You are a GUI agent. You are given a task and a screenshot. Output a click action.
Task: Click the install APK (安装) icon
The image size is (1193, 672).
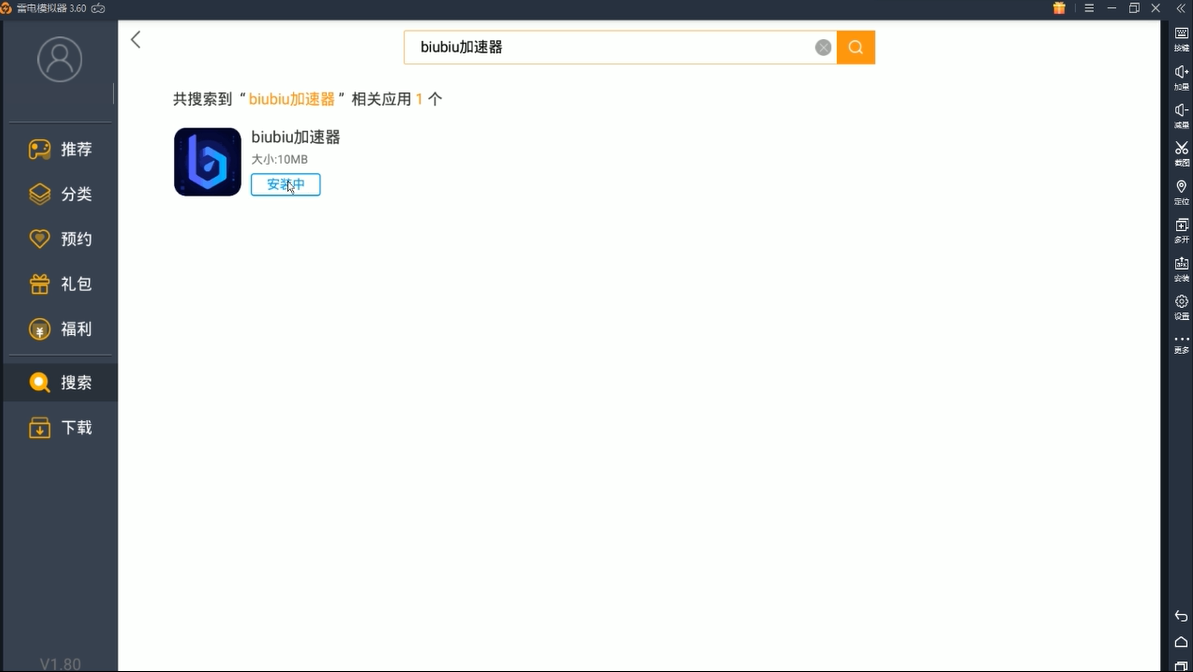tap(1181, 267)
